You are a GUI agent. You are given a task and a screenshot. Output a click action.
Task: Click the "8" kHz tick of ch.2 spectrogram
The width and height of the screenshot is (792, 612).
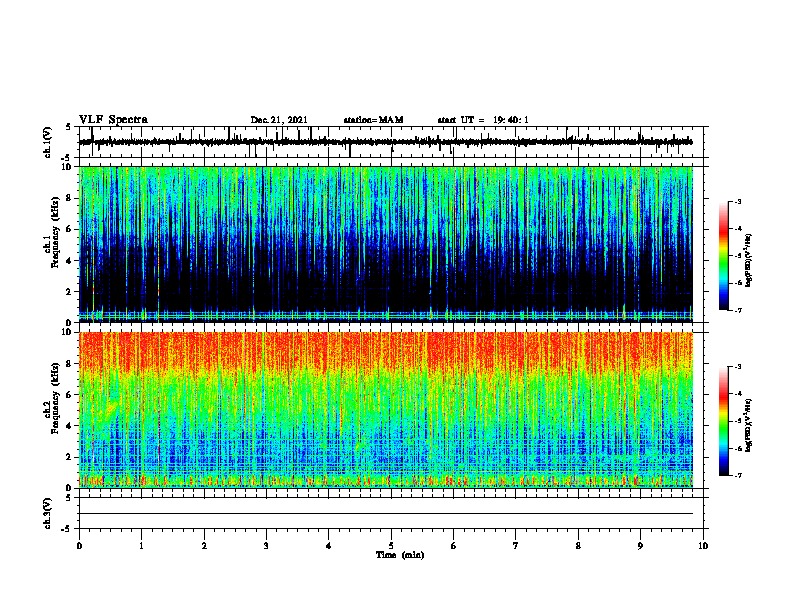[x=70, y=364]
